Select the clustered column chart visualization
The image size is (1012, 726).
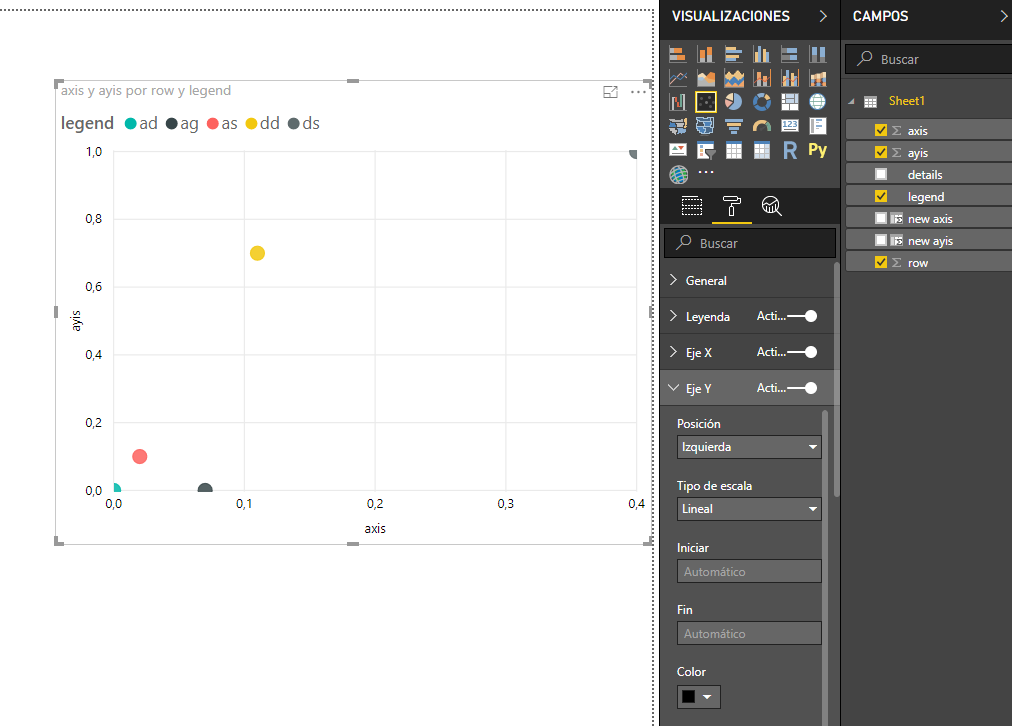(x=762, y=54)
